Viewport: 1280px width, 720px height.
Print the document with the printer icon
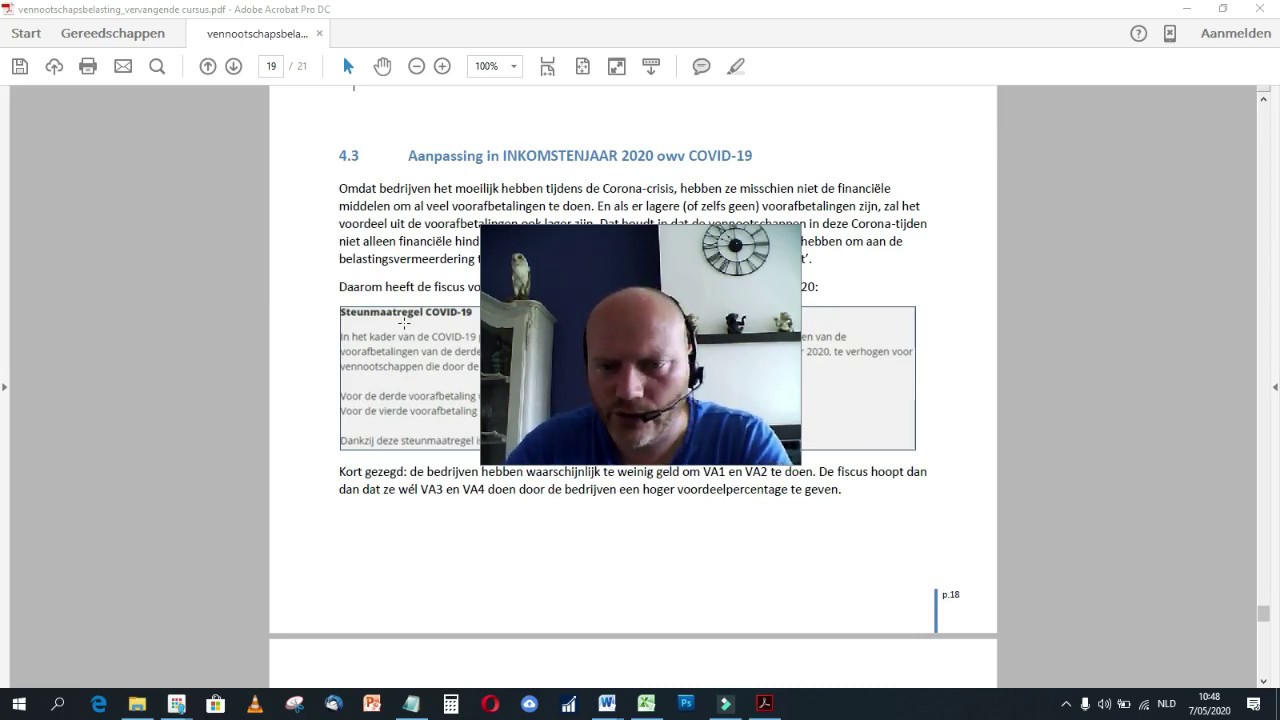(88, 66)
